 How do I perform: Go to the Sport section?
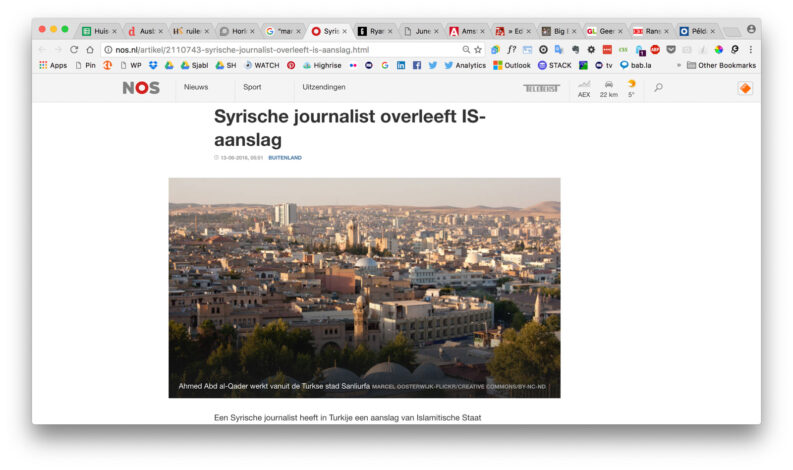[252, 87]
